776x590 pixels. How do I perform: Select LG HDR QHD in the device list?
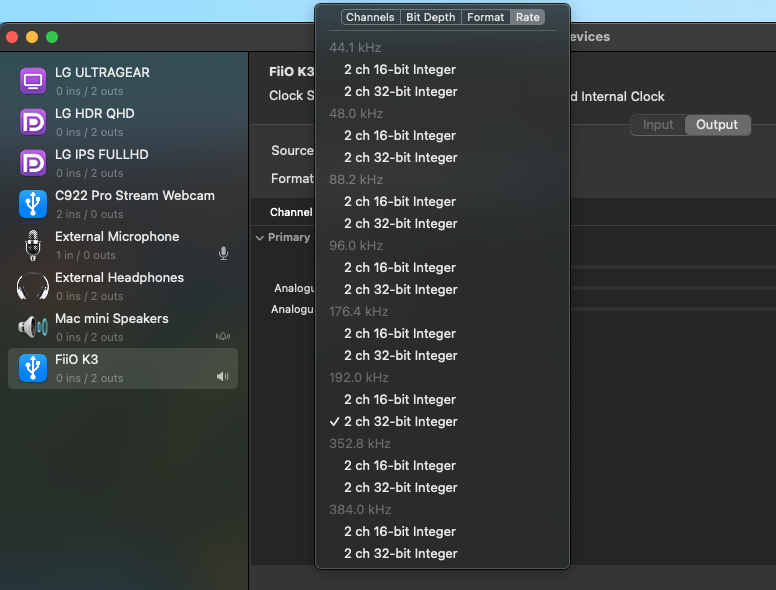tap(123, 122)
